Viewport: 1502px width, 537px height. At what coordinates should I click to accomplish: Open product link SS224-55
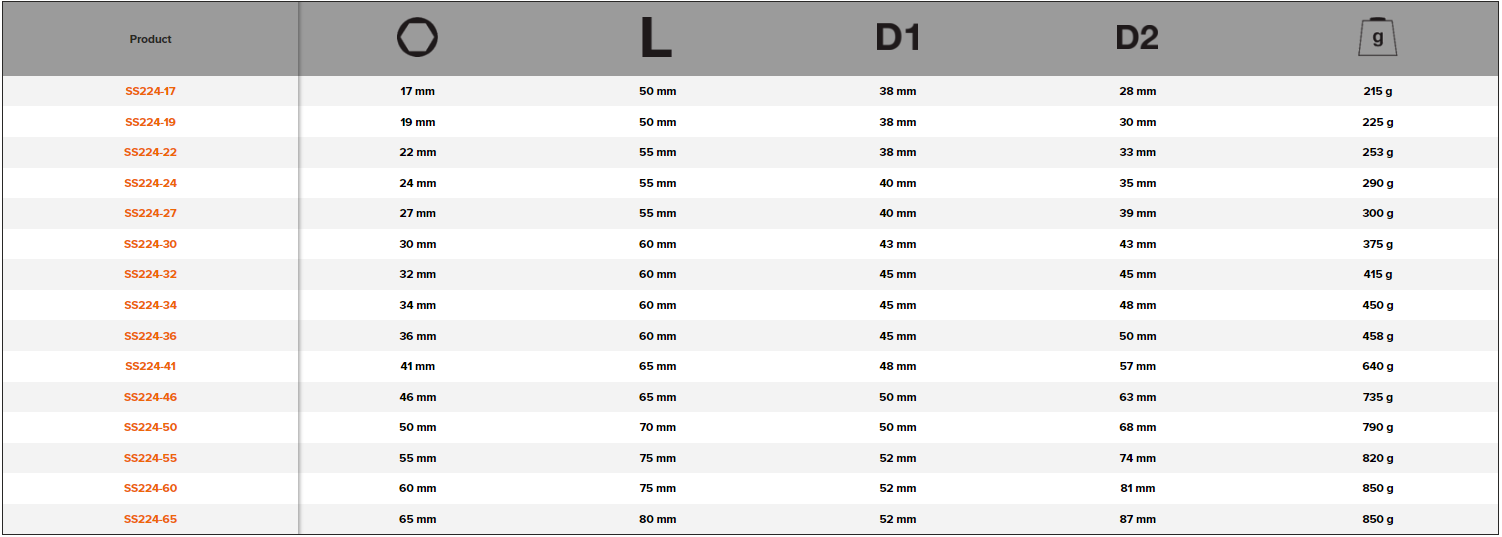[x=150, y=459]
